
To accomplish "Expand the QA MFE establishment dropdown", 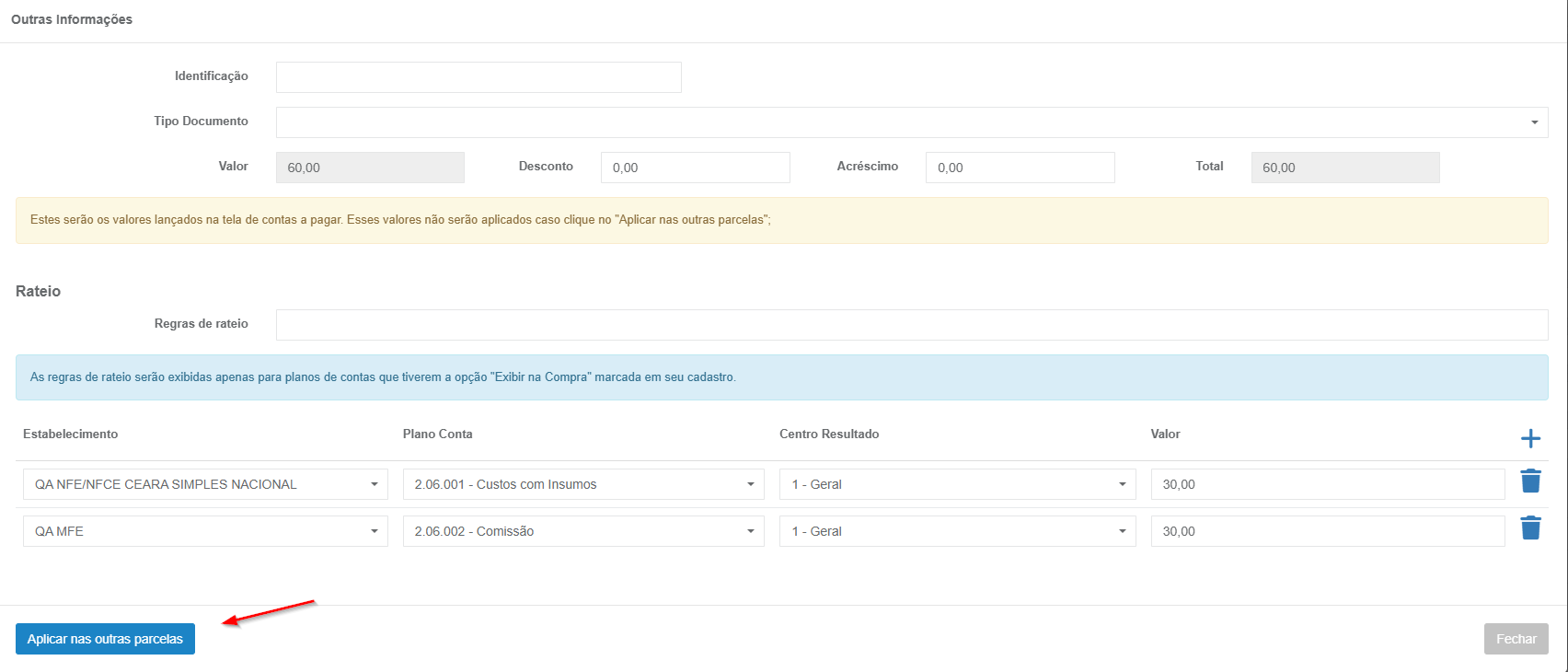I will click(x=205, y=531).
